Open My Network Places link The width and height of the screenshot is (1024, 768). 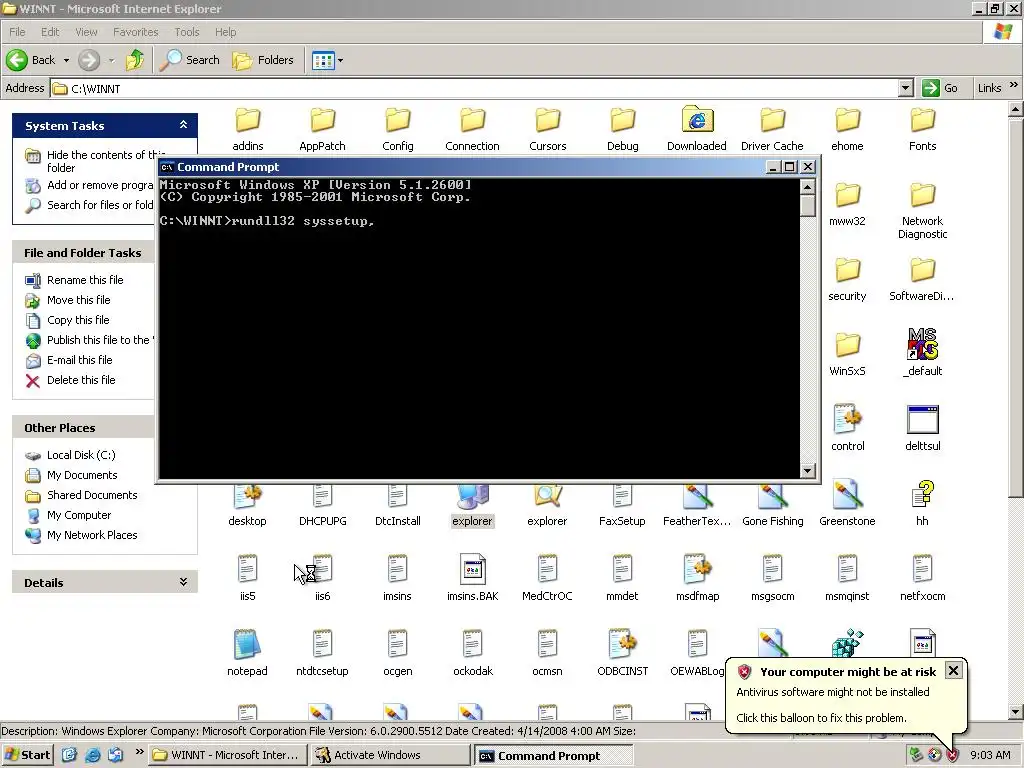click(92, 536)
